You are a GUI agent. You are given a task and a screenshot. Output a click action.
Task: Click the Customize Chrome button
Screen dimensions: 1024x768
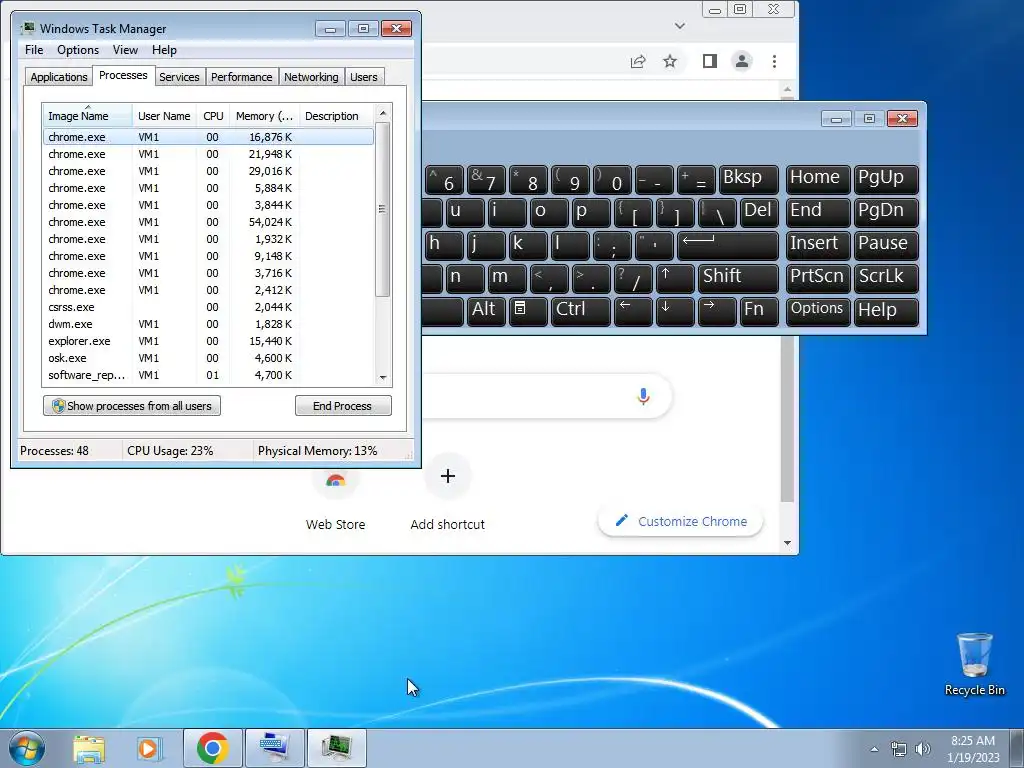tap(680, 521)
